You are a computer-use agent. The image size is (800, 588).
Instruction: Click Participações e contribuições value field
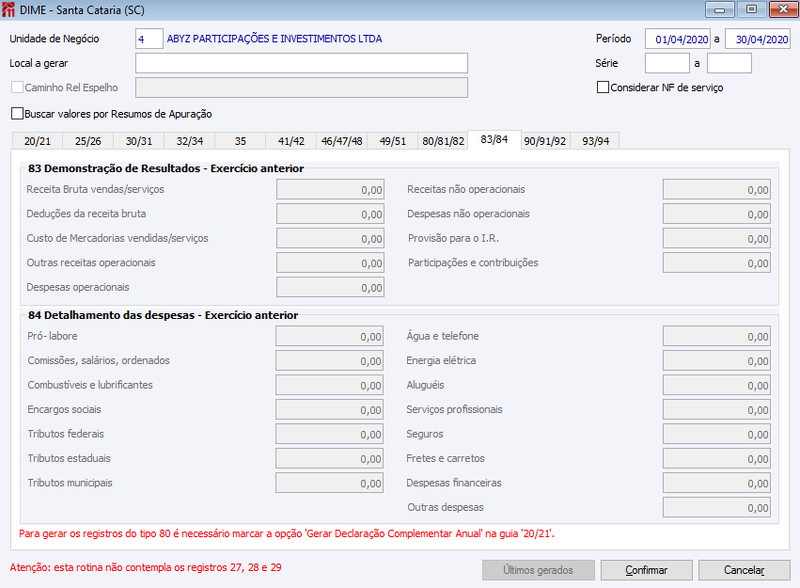pos(717,263)
